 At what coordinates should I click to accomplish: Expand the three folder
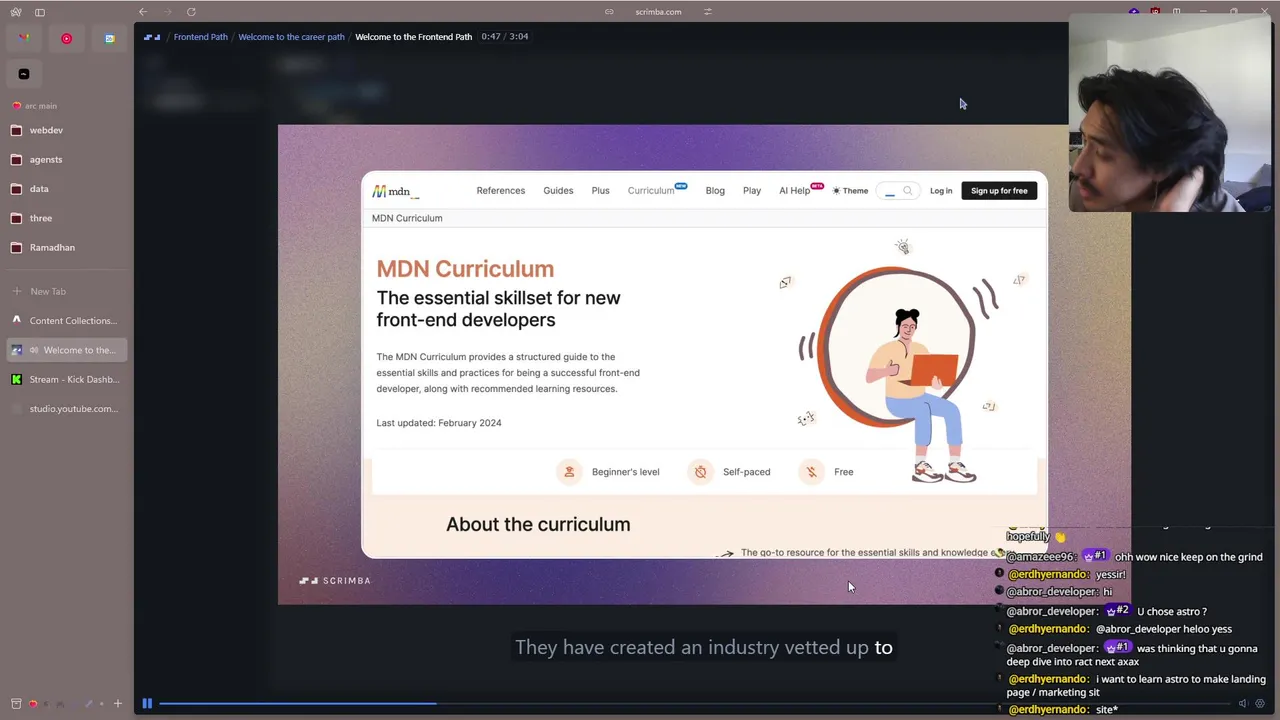(x=67, y=218)
